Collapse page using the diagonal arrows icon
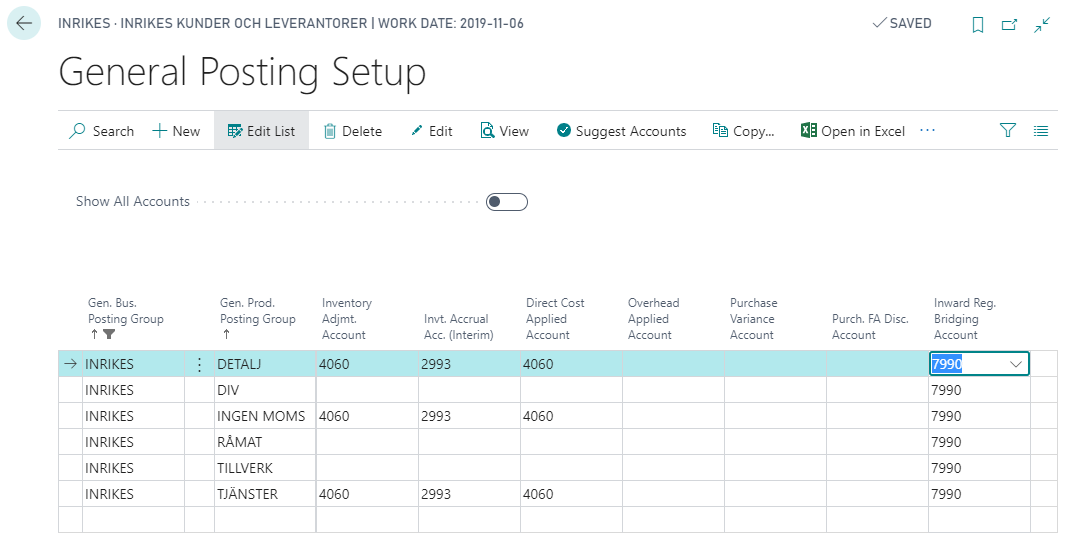The image size is (1069, 543). pyautogui.click(x=1042, y=25)
